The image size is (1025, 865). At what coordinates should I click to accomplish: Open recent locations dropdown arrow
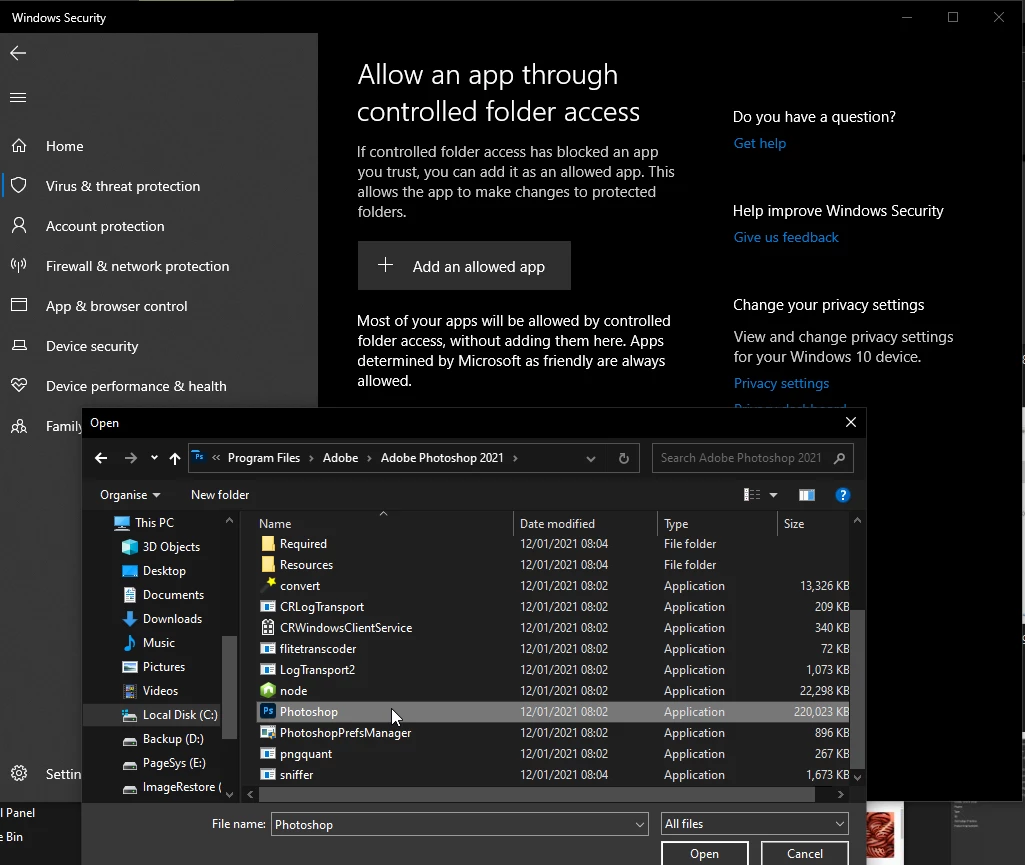tap(154, 458)
